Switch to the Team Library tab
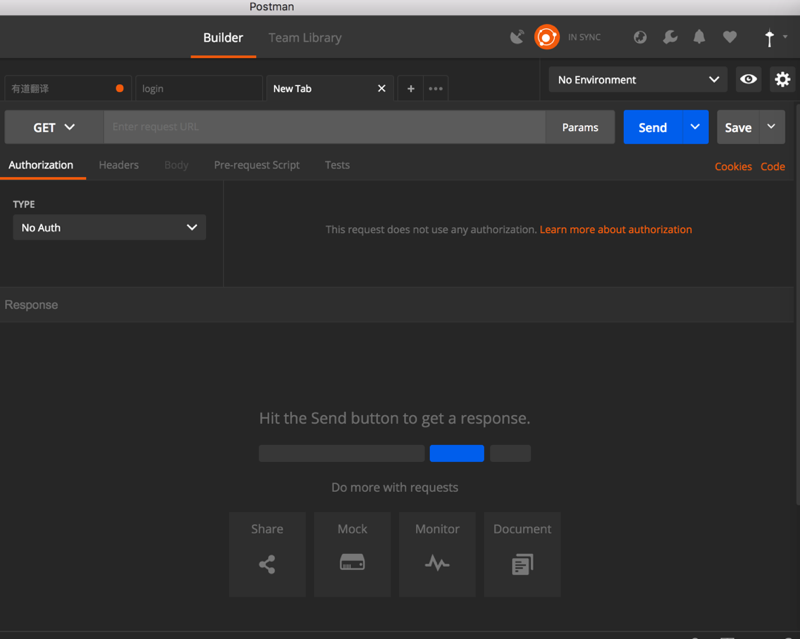 [x=305, y=38]
